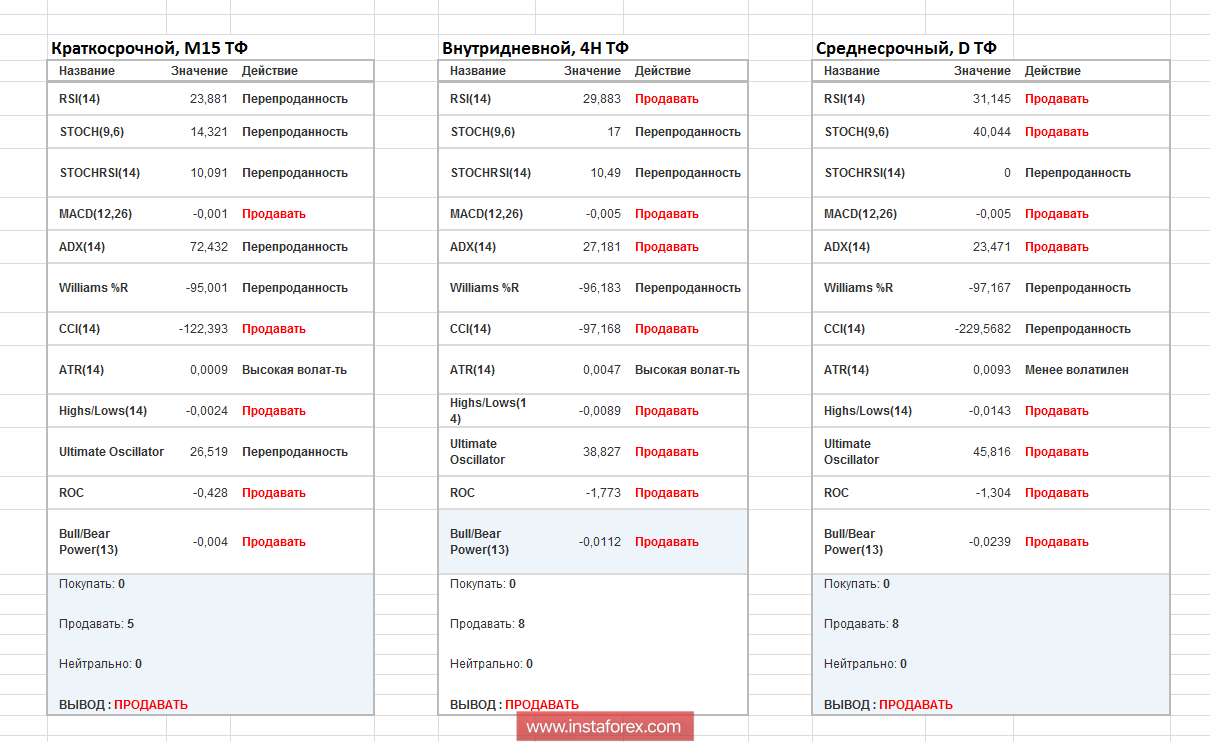Click the Highs/Lows value -0,0024

pyautogui.click(x=207, y=411)
